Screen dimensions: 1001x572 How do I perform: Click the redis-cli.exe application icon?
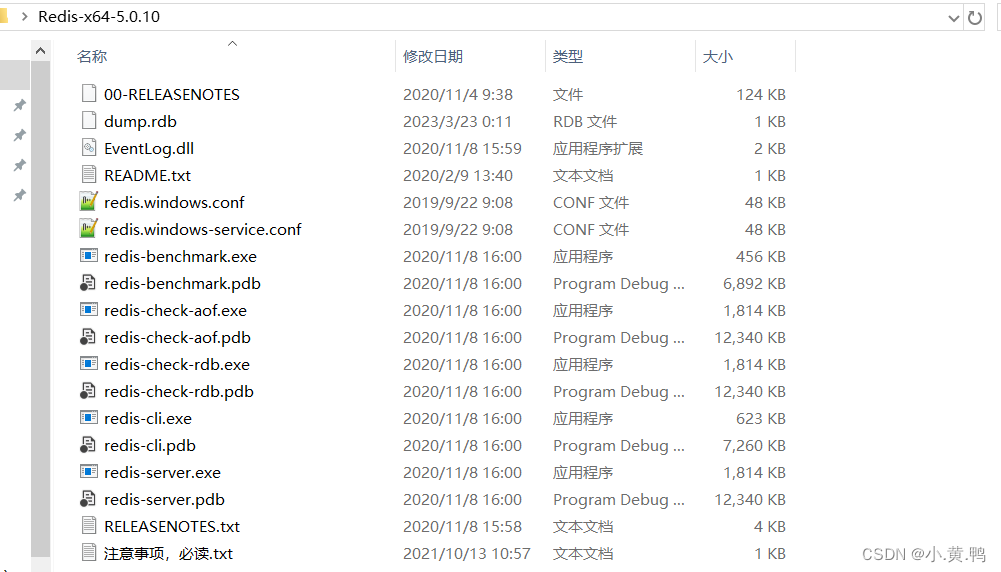pyautogui.click(x=89, y=418)
